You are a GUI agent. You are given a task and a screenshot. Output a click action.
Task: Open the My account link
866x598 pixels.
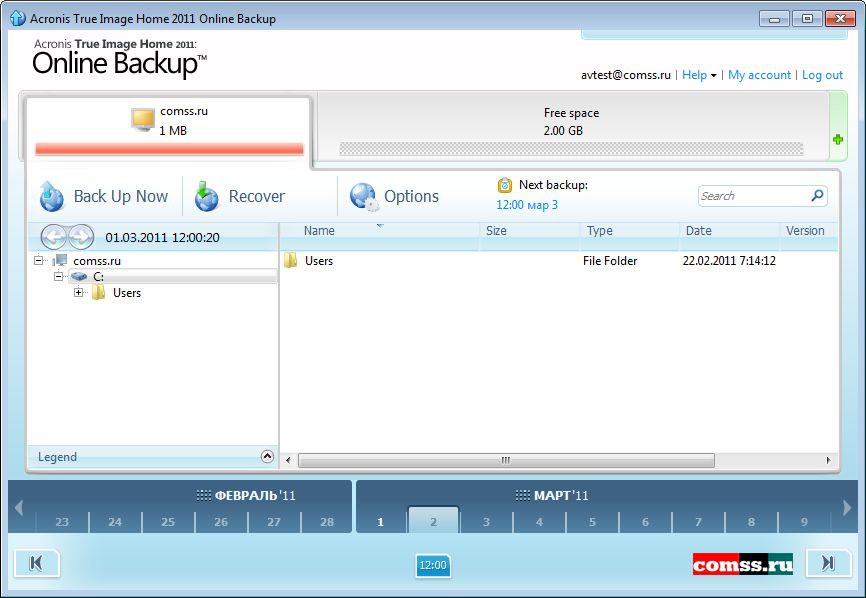point(759,75)
